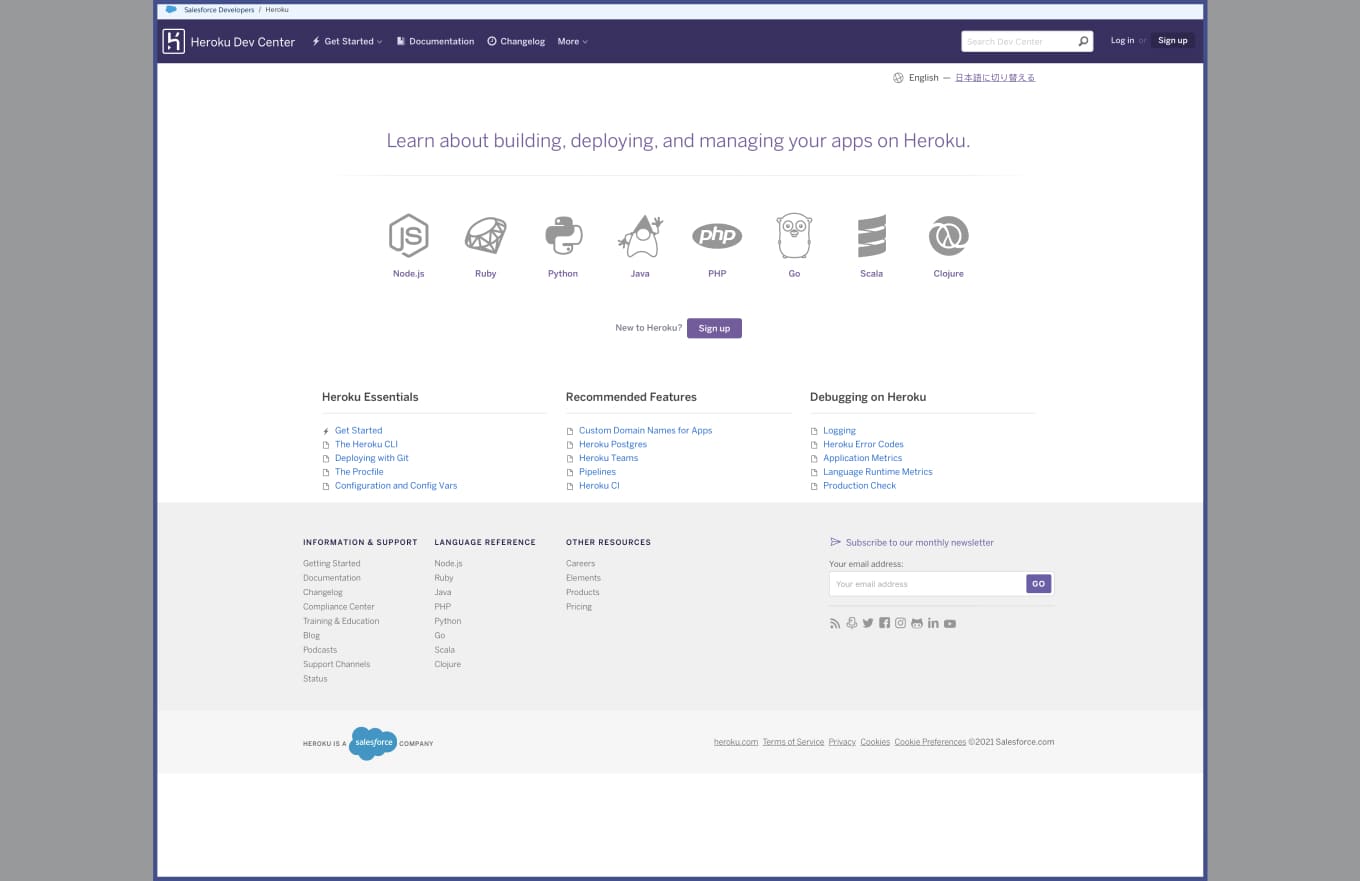The width and height of the screenshot is (1360, 881).
Task: Select the Ruby gem icon
Action: coord(485,236)
